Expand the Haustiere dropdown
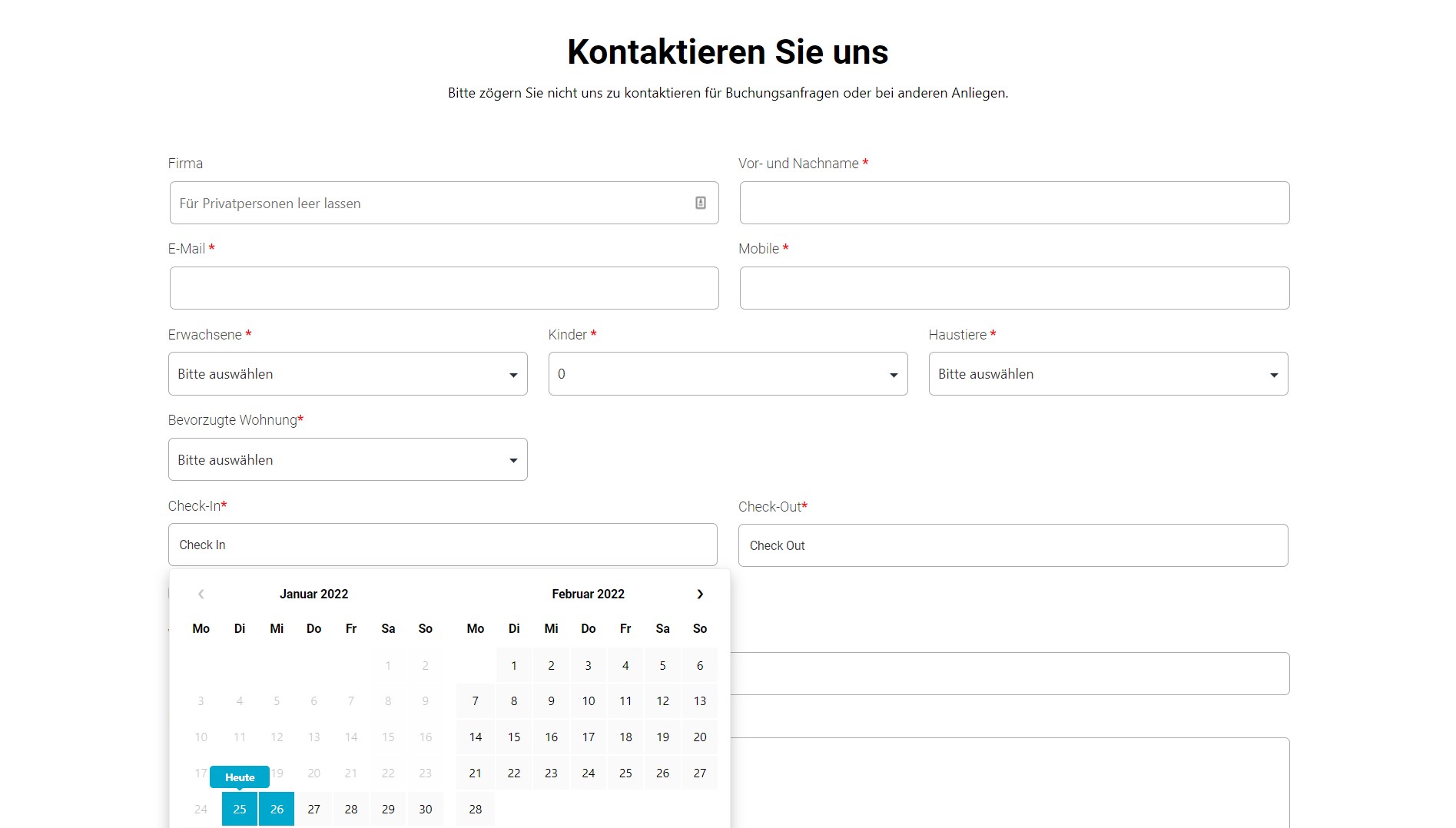 (1107, 374)
